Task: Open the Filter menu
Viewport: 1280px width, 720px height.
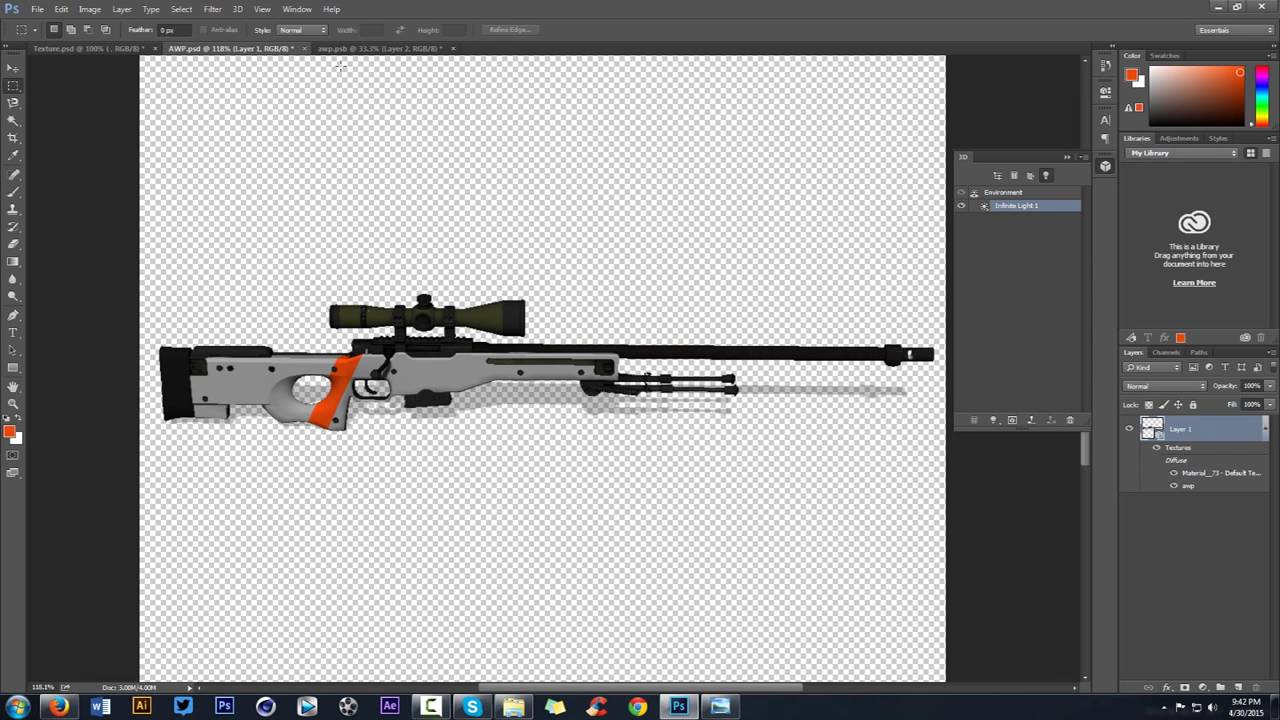Action: click(212, 9)
